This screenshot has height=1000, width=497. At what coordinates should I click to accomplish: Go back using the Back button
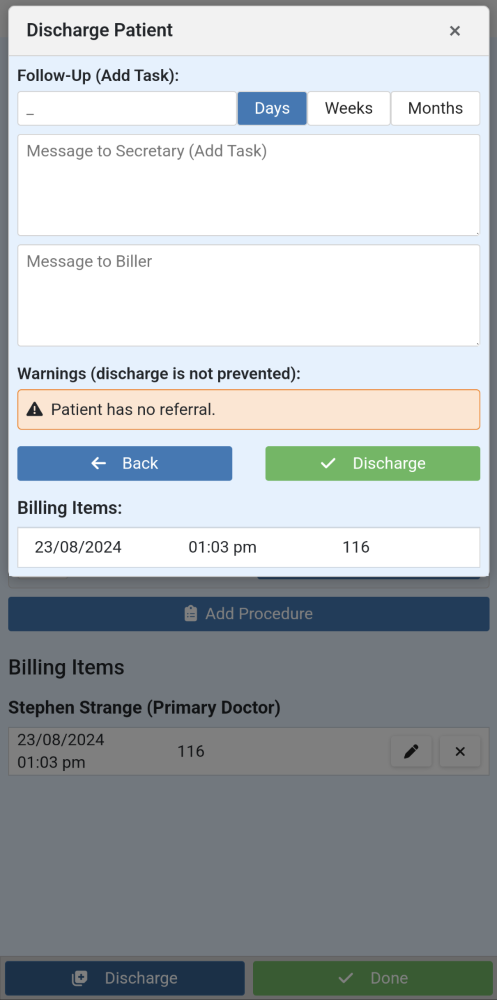coord(124,463)
